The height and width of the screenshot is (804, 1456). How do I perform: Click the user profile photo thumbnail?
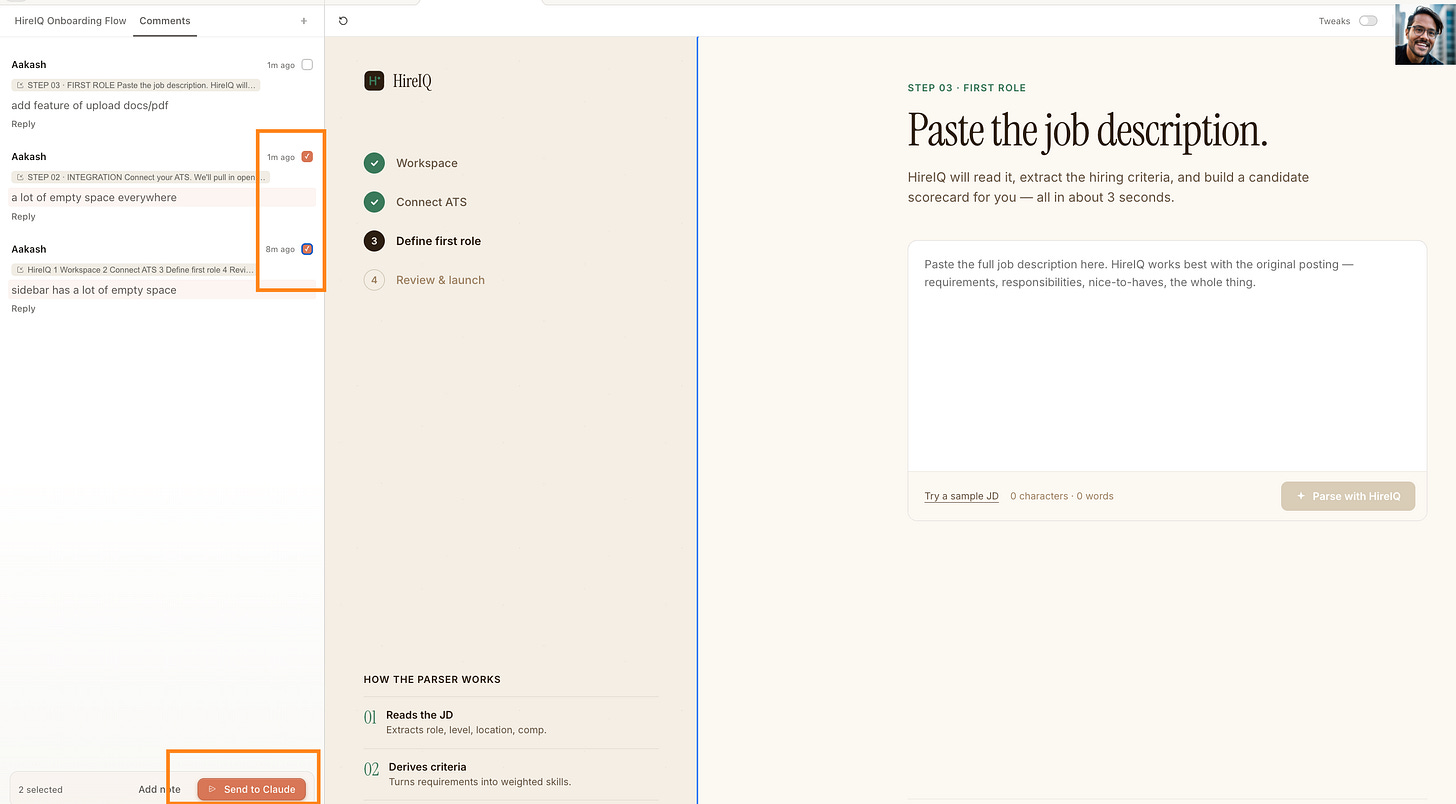click(1425, 34)
